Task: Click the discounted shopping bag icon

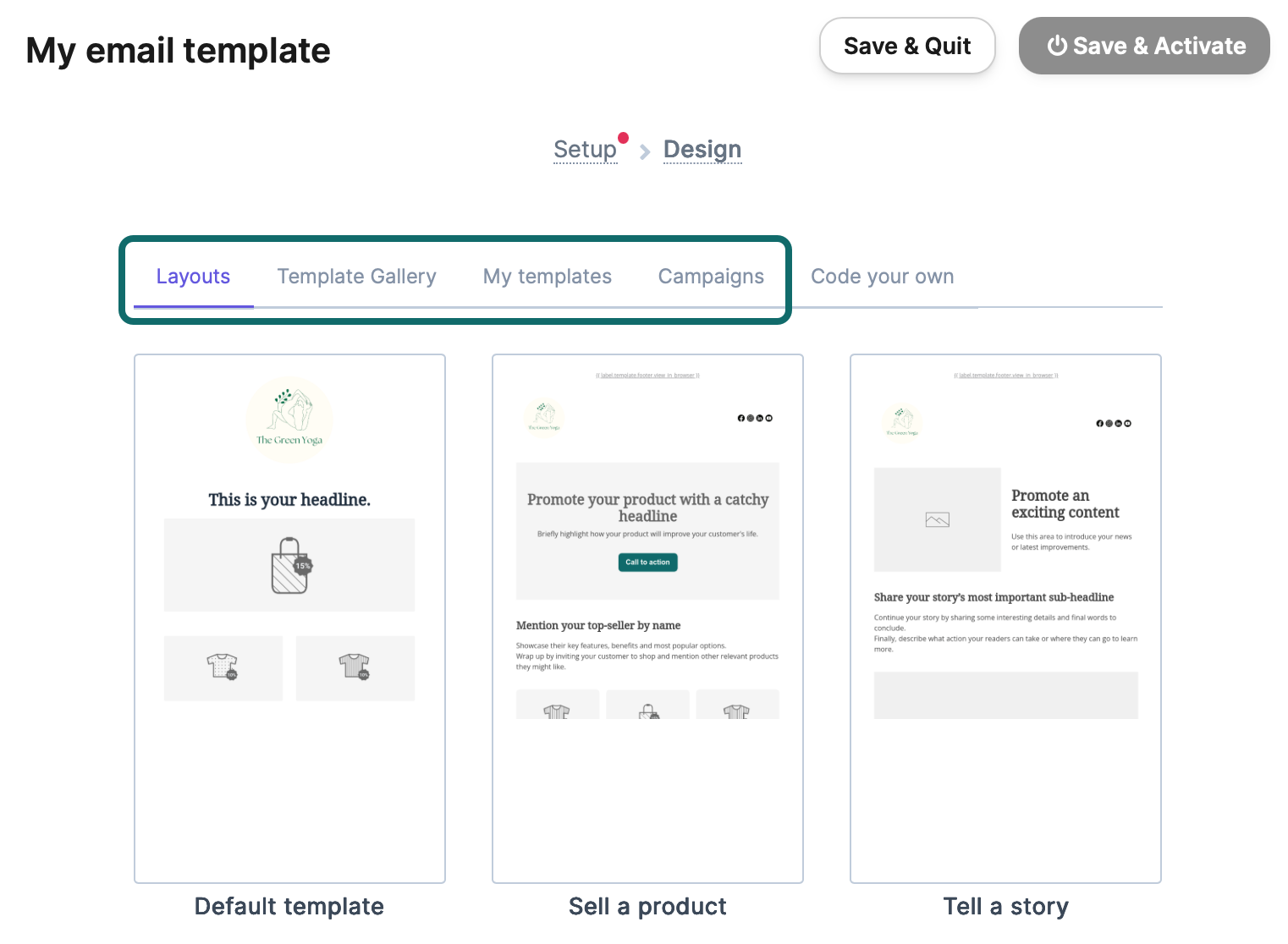Action: pos(289,564)
